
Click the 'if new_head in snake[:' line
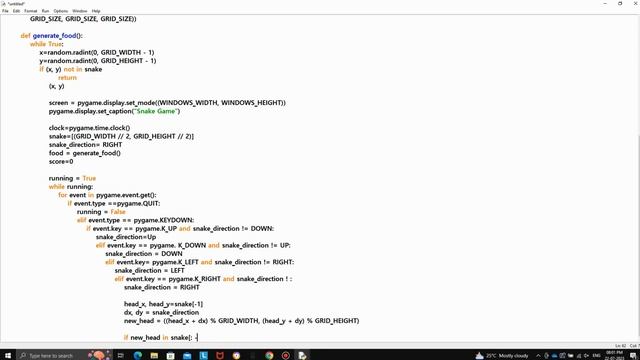click(x=160, y=338)
